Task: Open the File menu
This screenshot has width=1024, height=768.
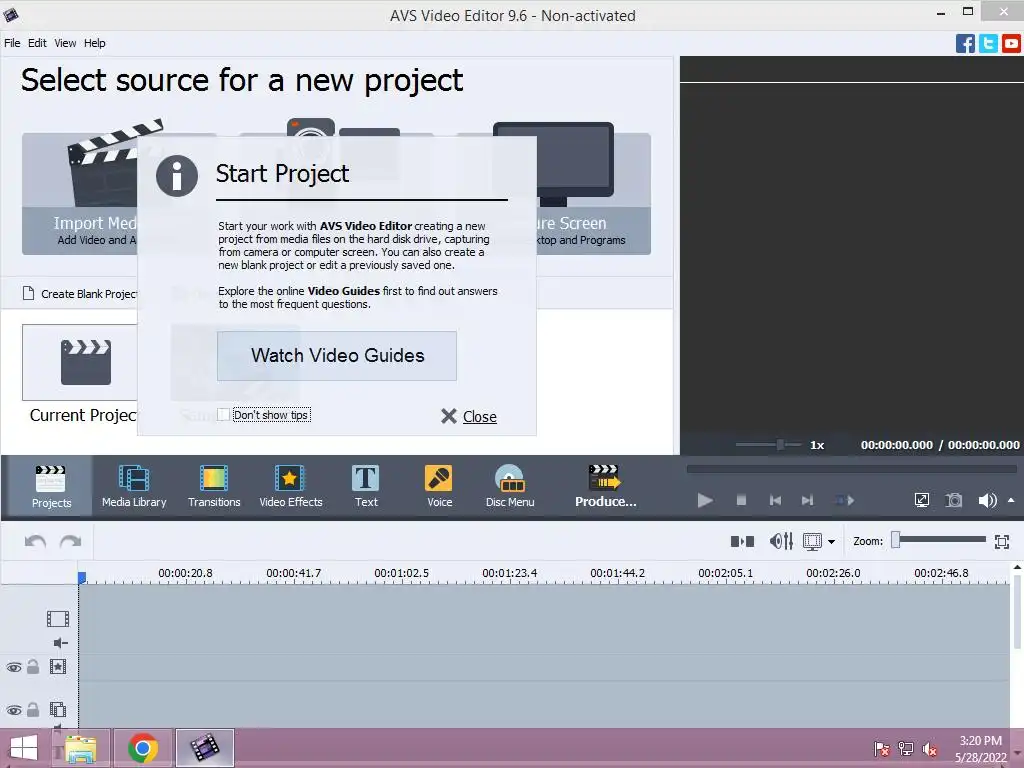Action: [x=12, y=43]
